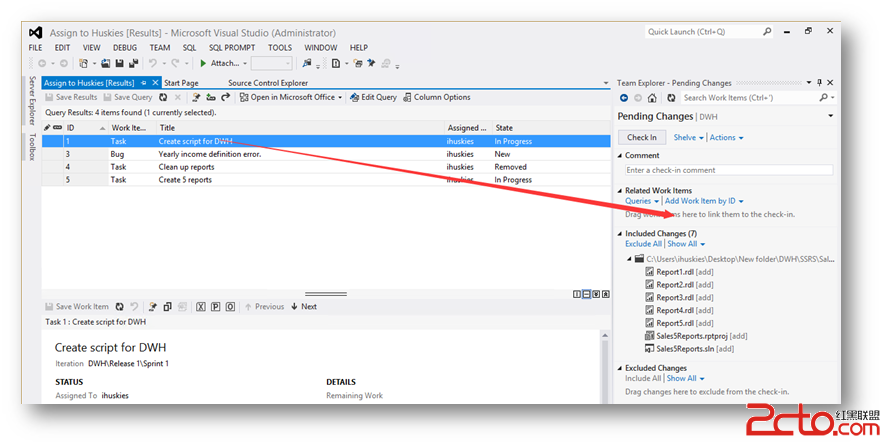Viewport: 883px width, 446px height.
Task: Open the Toolbox side tab
Action: pyautogui.click(x=32, y=147)
